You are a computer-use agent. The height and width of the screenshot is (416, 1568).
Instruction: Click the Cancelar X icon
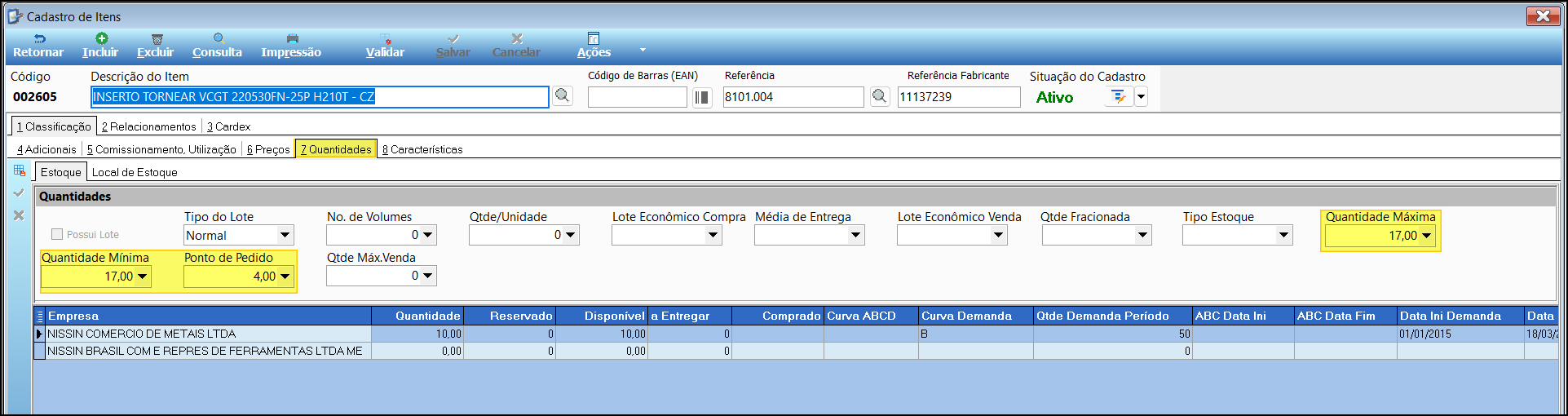[517, 38]
